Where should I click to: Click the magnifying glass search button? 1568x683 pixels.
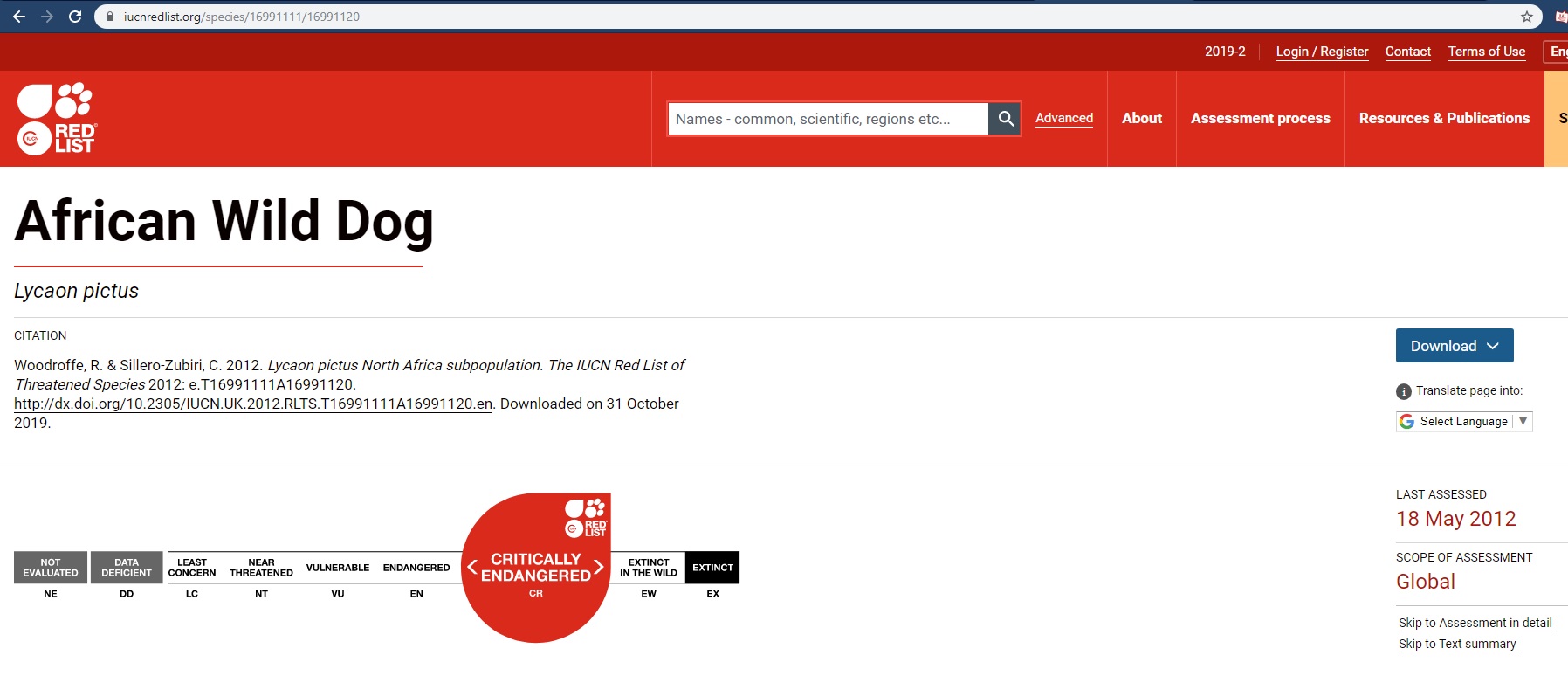pos(1005,119)
